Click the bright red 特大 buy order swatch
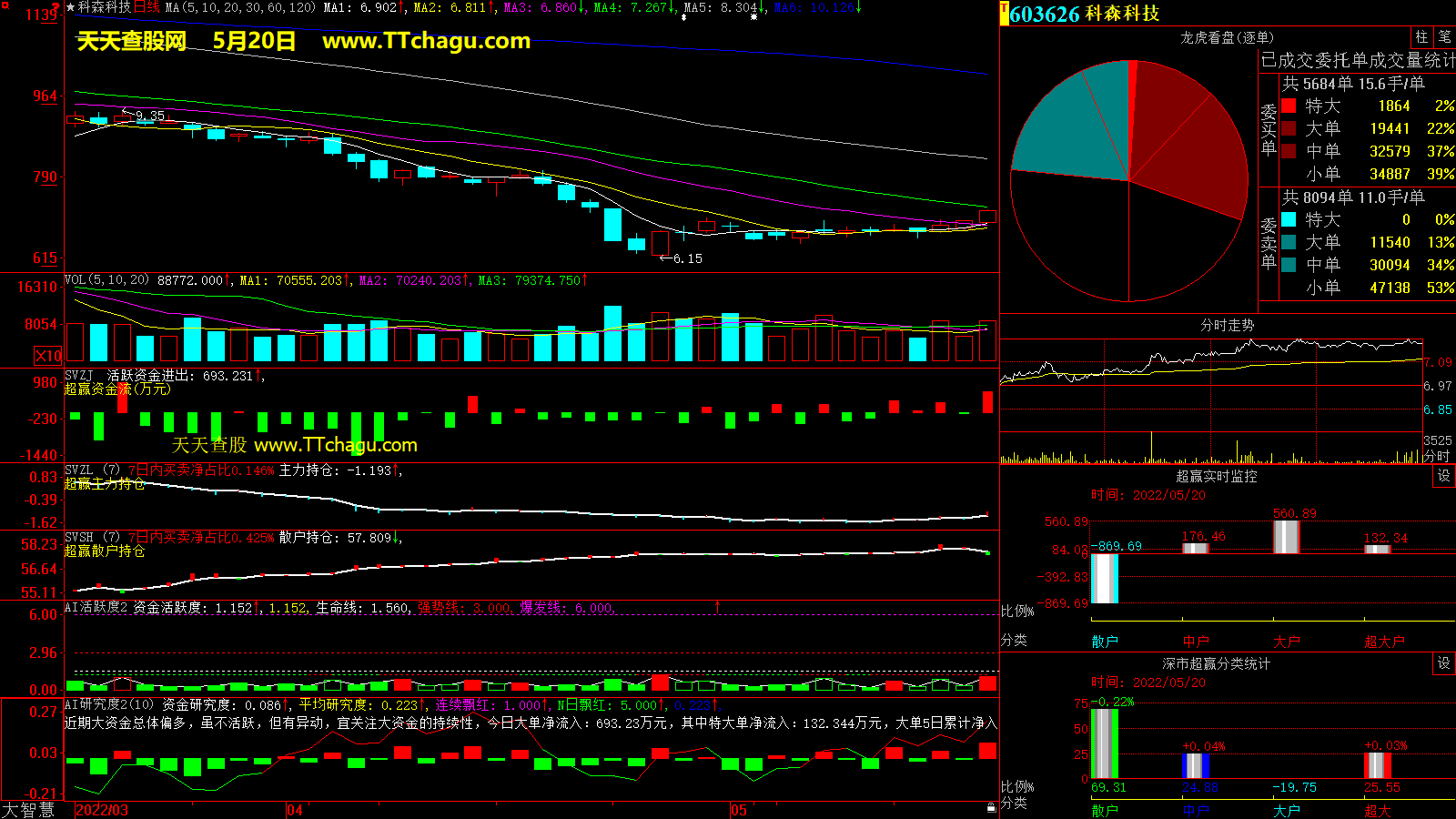Viewport: 1456px width, 819px height. [x=1289, y=106]
